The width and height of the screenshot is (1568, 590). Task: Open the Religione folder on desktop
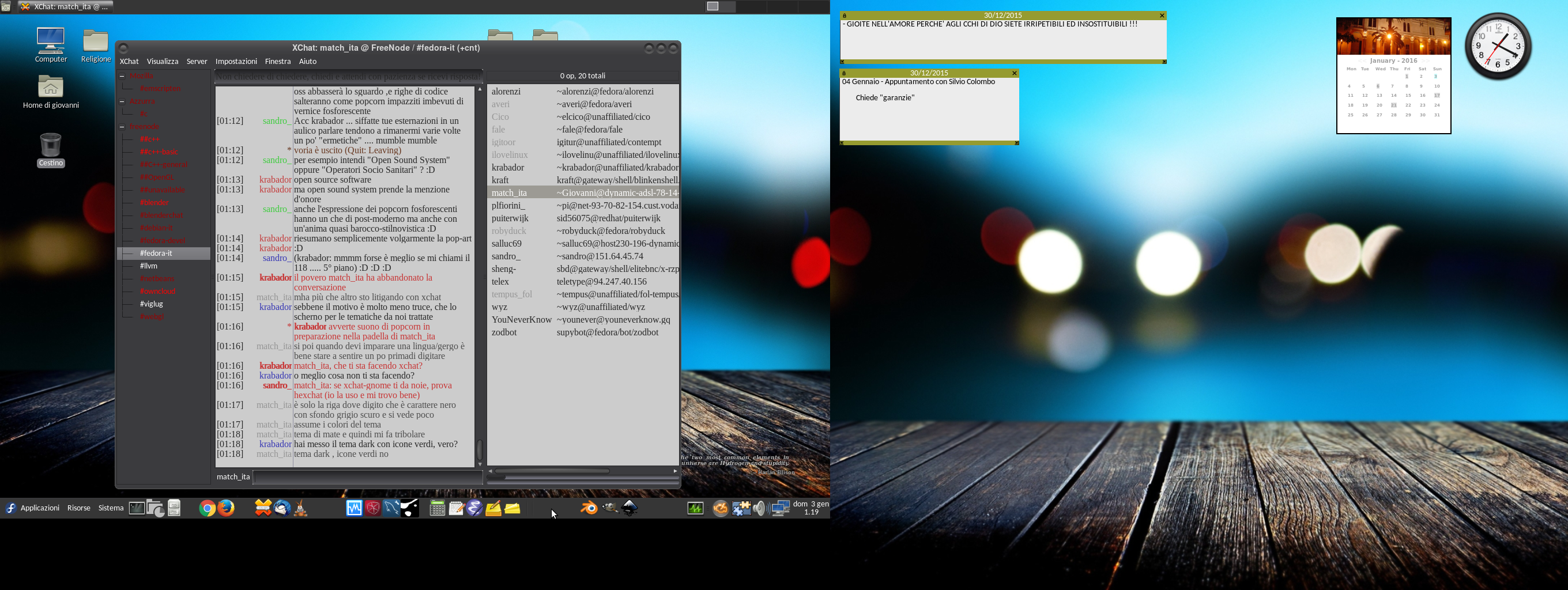click(x=96, y=46)
